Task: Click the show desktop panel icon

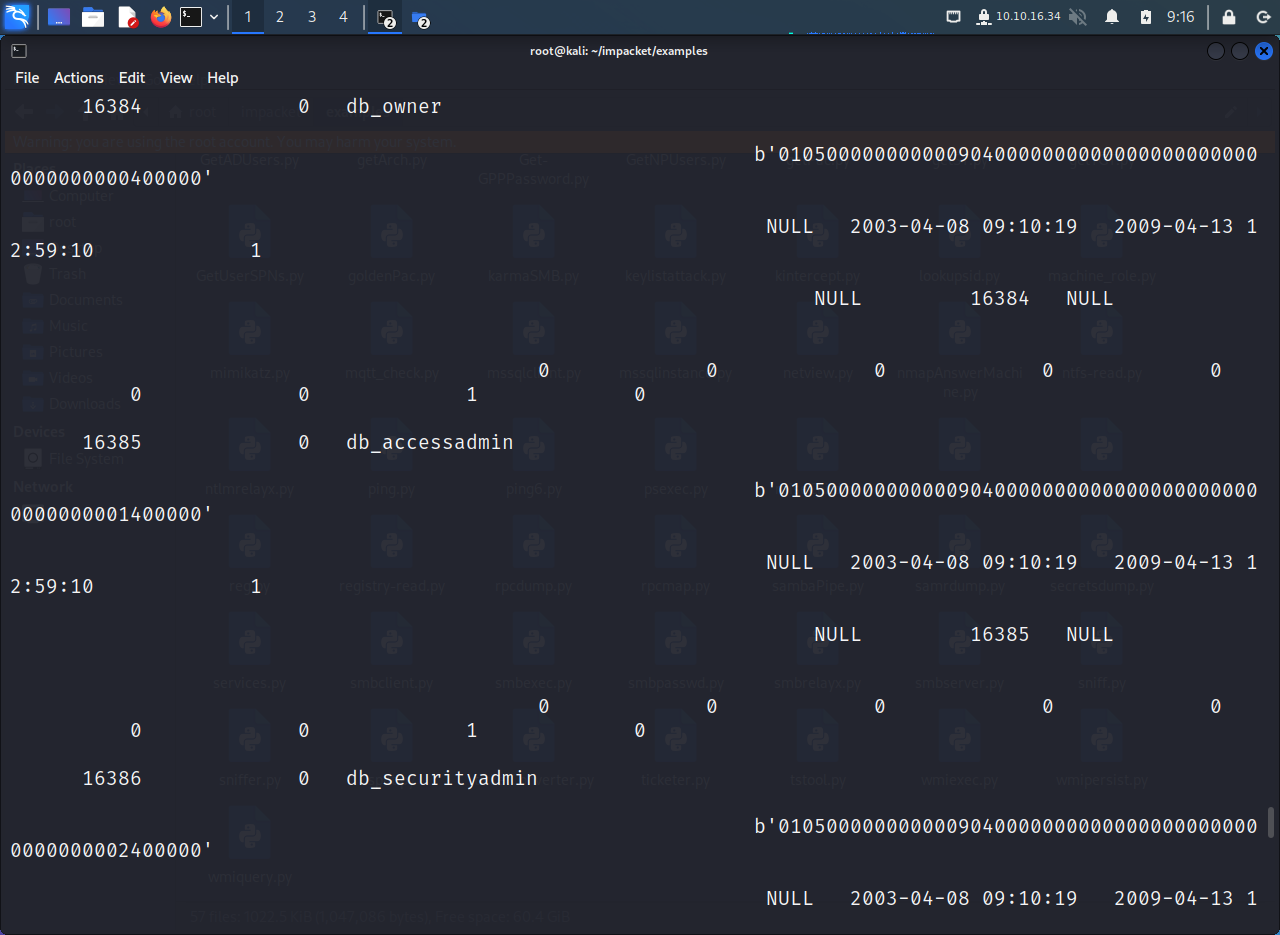Action: click(x=59, y=17)
